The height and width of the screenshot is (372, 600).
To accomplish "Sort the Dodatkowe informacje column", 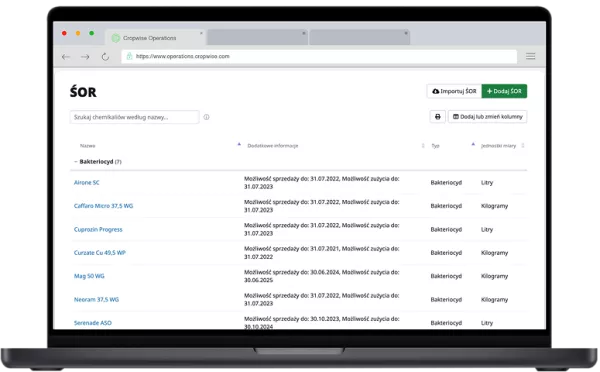I will click(x=423, y=145).
